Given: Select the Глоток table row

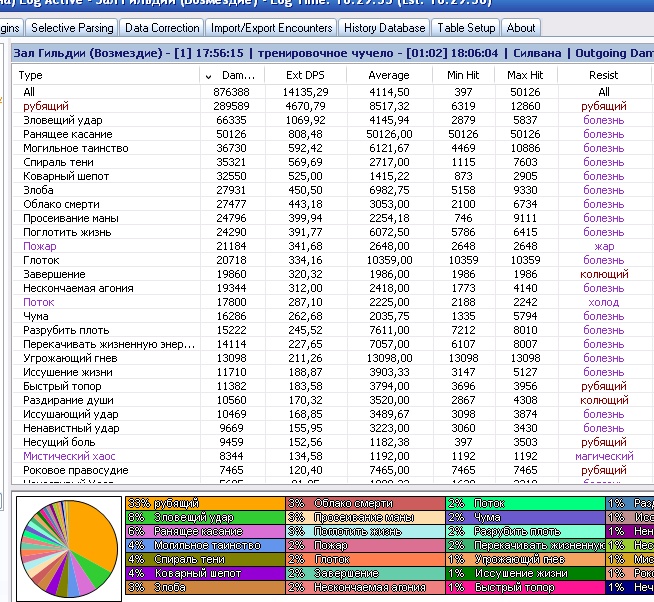Looking at the screenshot, I should point(332,260).
